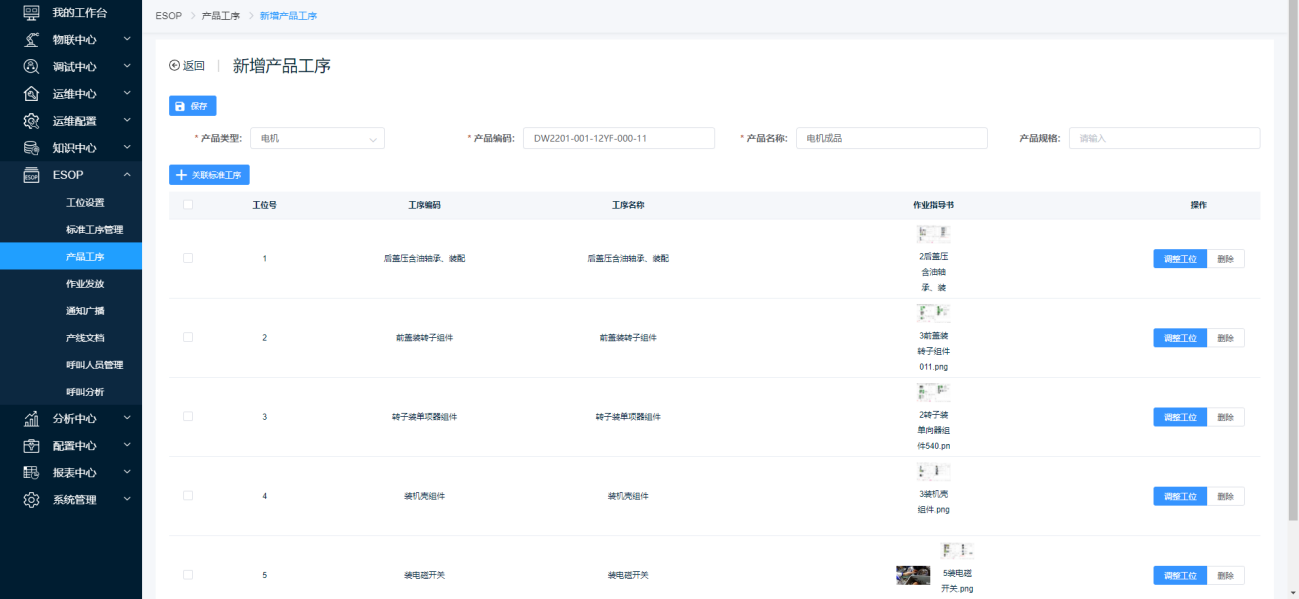1299x599 pixels.
Task: Select the checkbox for 装机壳组件 row
Action: click(x=188, y=495)
